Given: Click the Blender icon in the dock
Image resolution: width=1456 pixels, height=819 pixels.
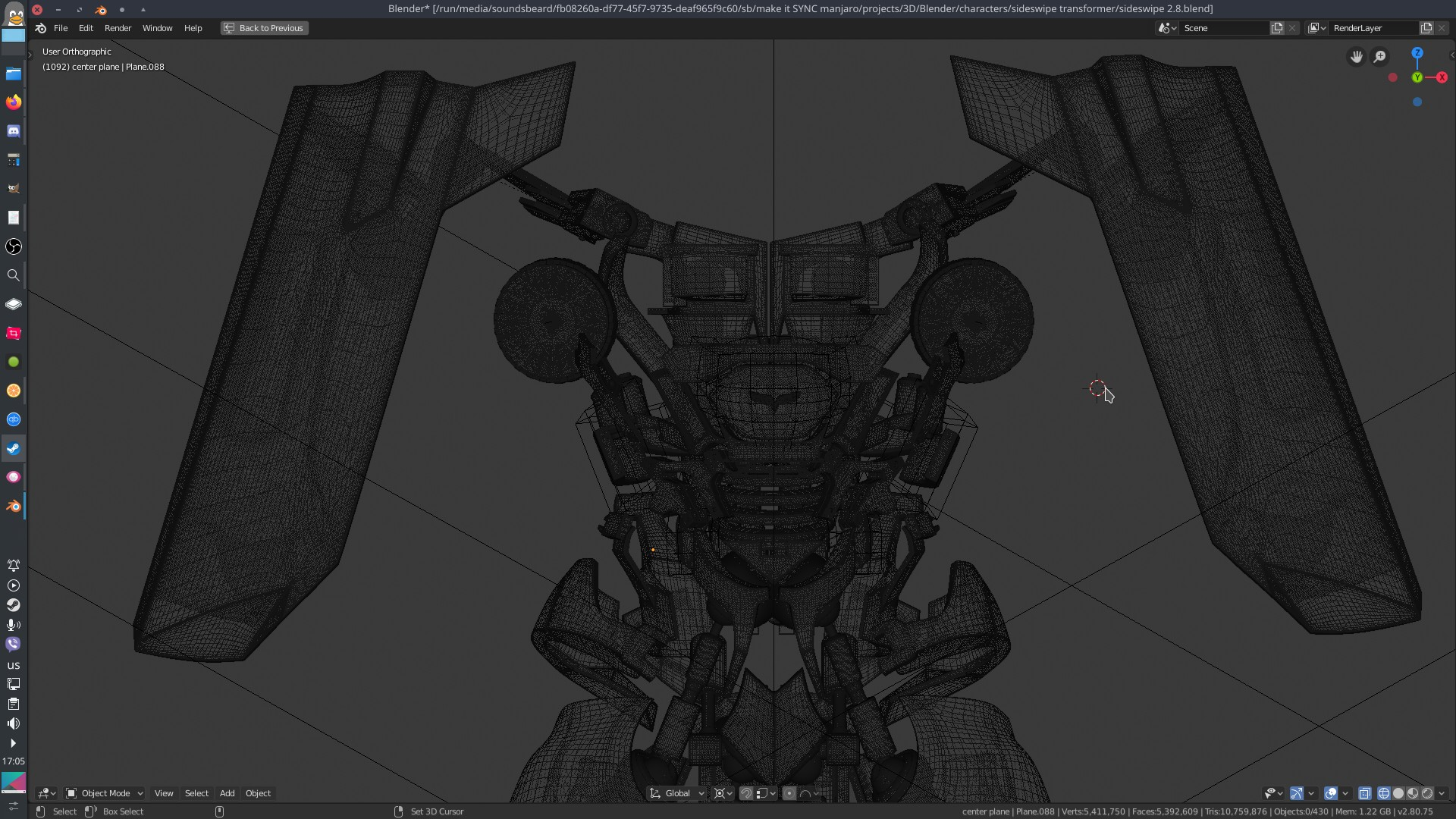Looking at the screenshot, I should tap(14, 506).
